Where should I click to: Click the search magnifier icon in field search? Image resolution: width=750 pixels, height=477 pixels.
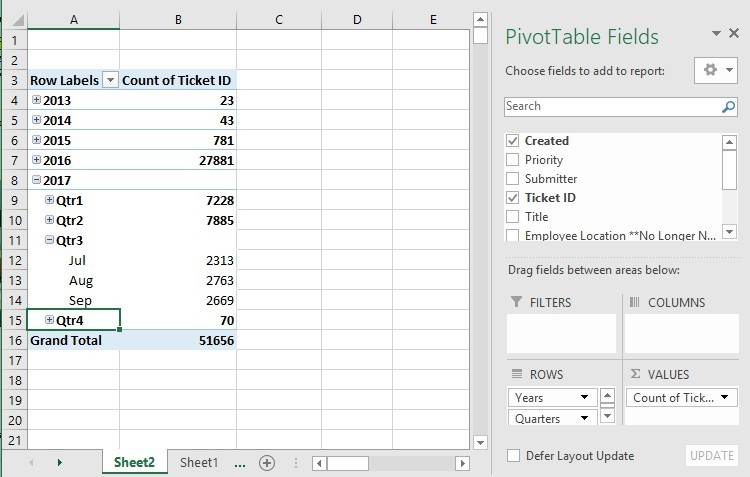(x=728, y=107)
